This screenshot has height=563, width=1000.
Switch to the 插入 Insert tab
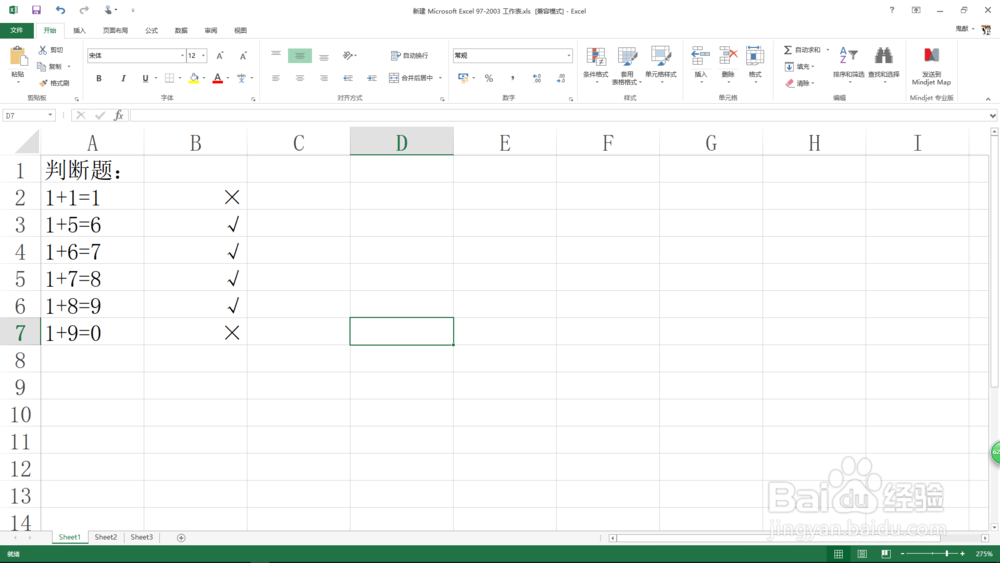coord(79,30)
